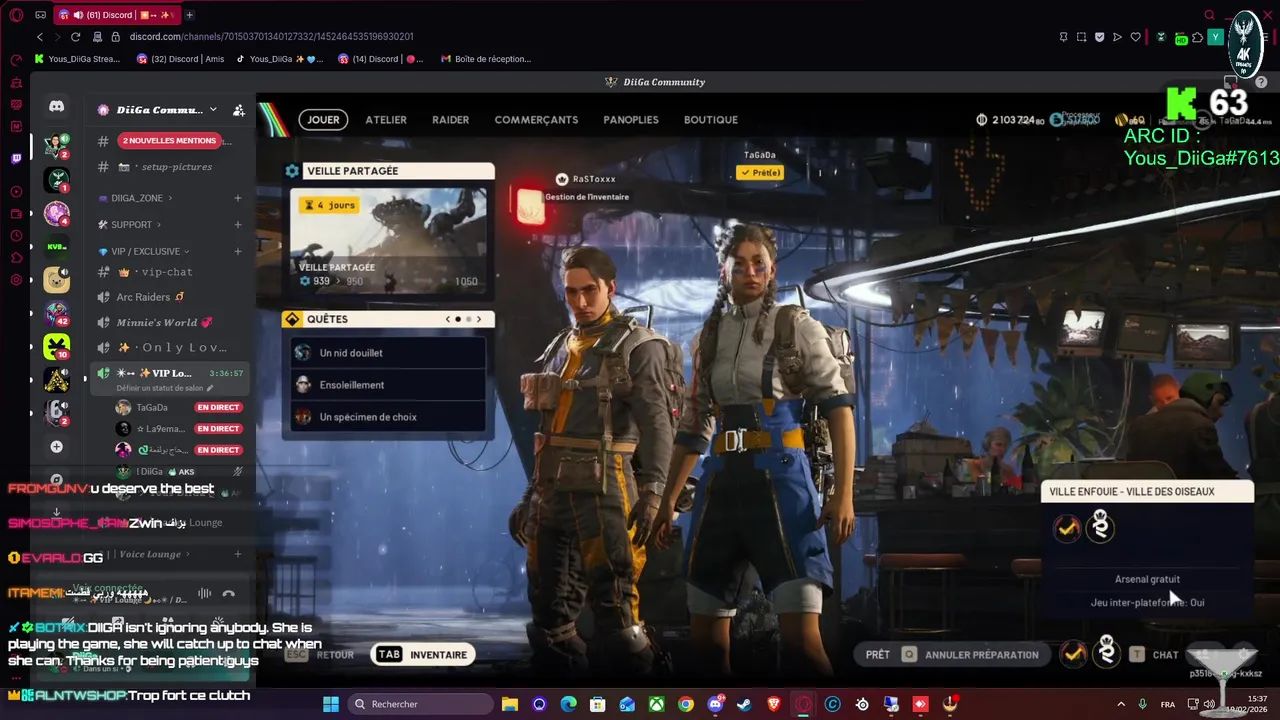Click Quêtes previous page arrow
The image size is (1280, 720).
pyautogui.click(x=448, y=319)
